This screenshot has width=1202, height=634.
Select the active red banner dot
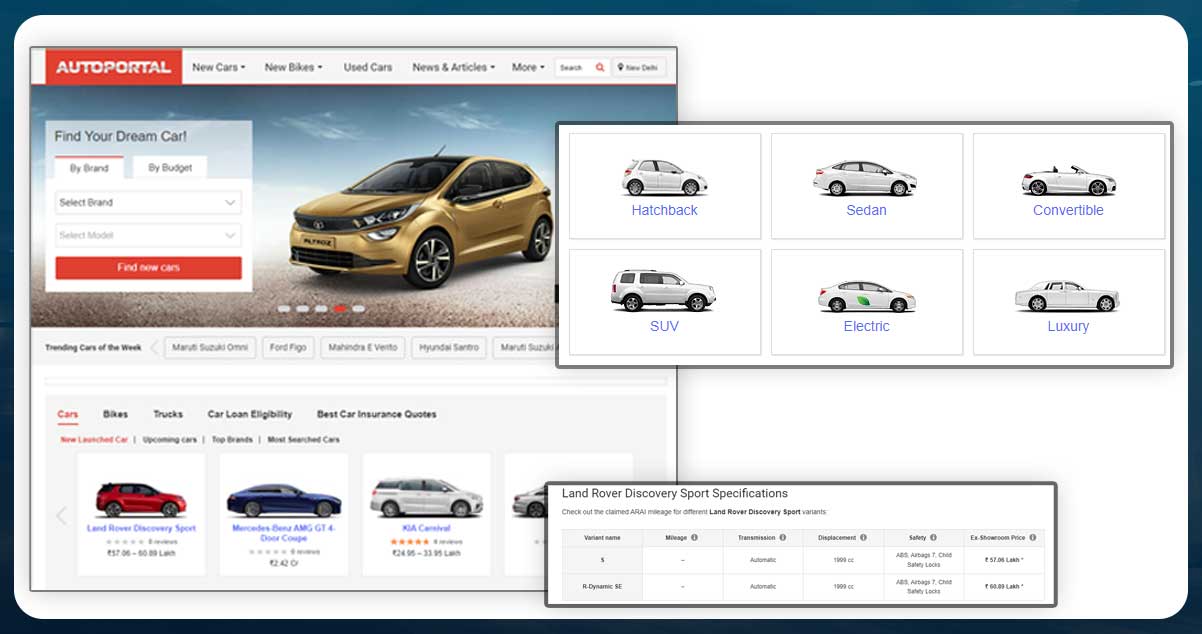(340, 308)
